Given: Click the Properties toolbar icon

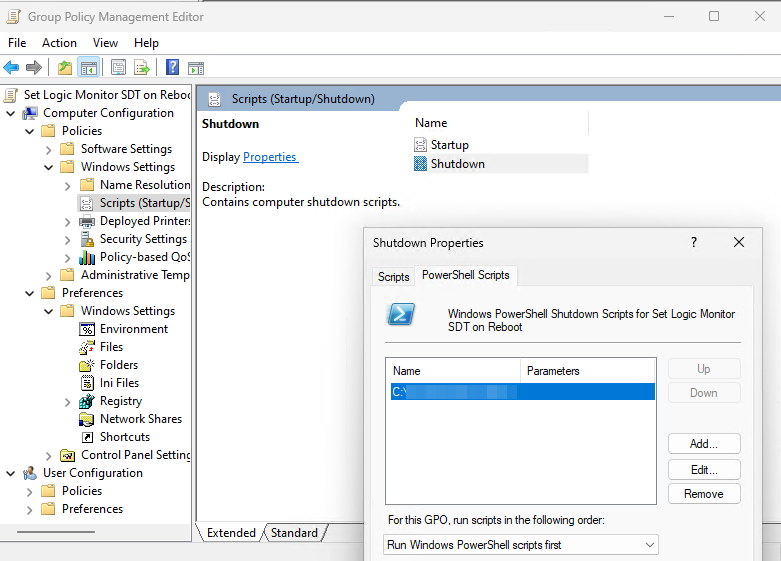Looking at the screenshot, I should click(119, 68).
